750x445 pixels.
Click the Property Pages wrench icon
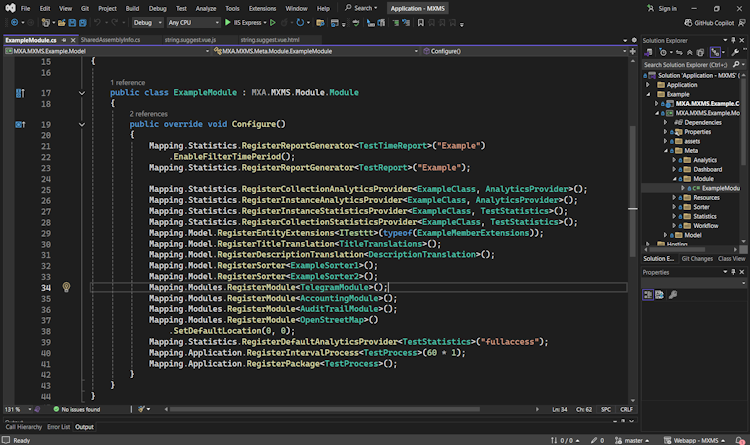673,295
